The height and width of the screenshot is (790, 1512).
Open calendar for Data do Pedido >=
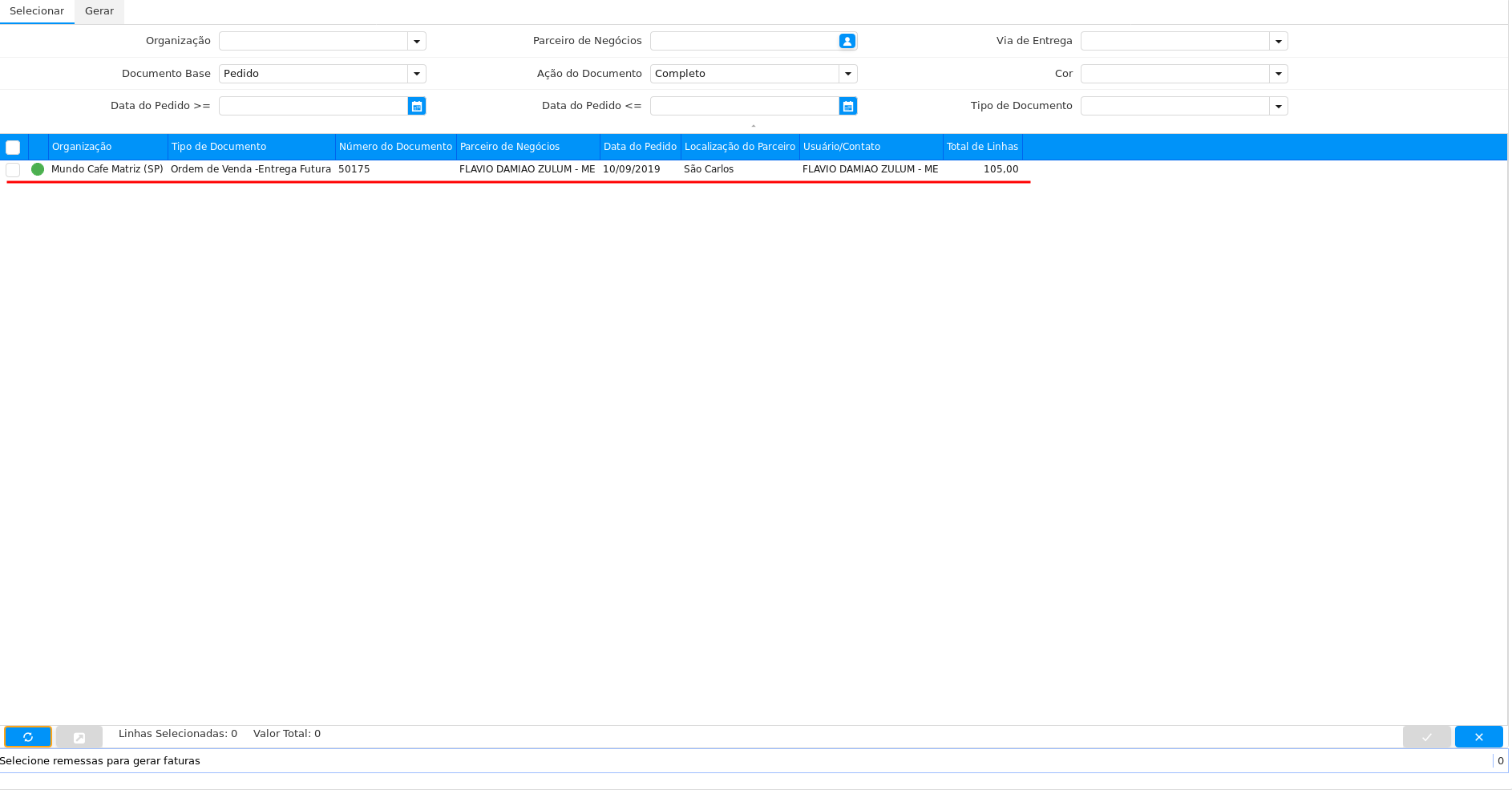tap(417, 106)
